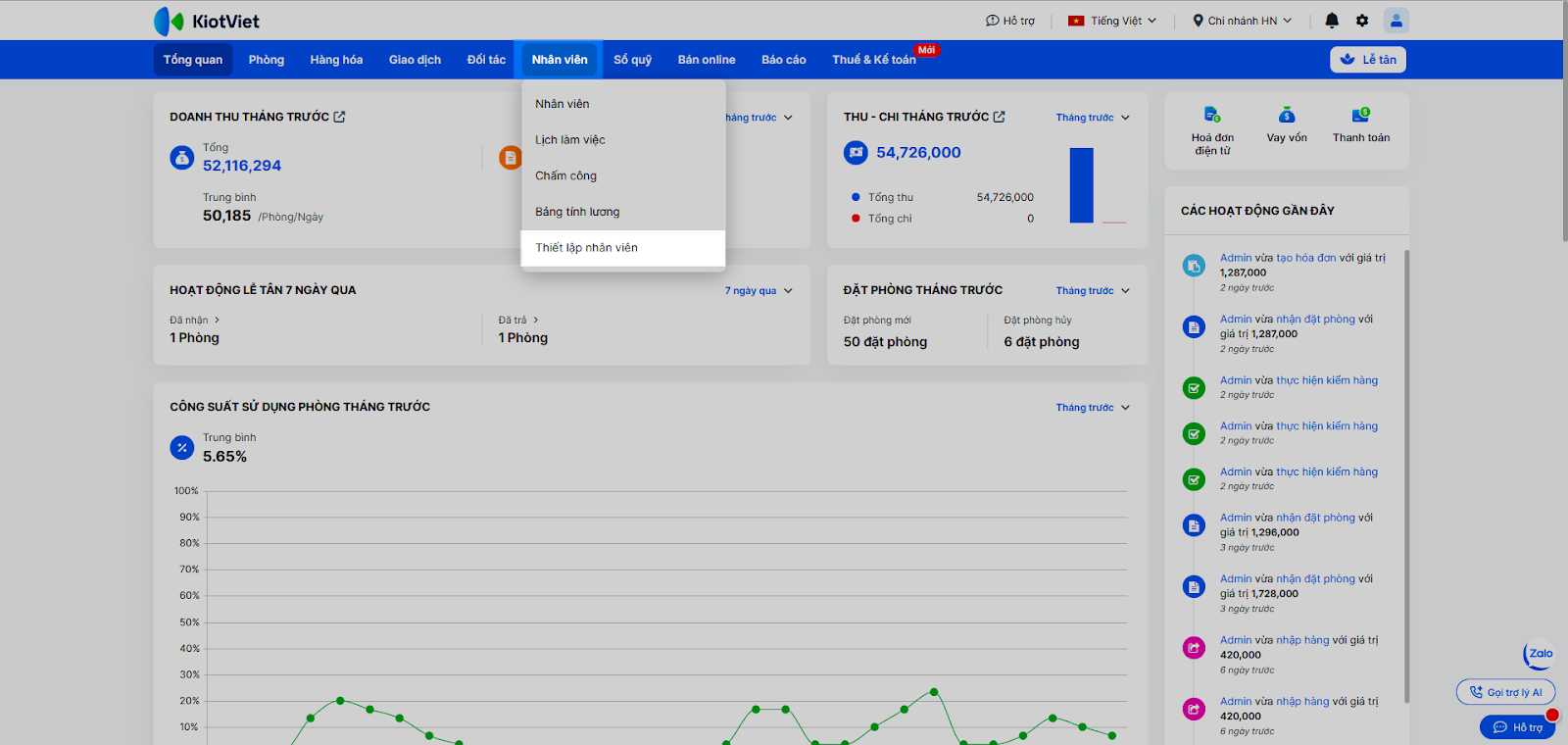Open Tháng trước filter in Thu - Chi card

[1093, 118]
